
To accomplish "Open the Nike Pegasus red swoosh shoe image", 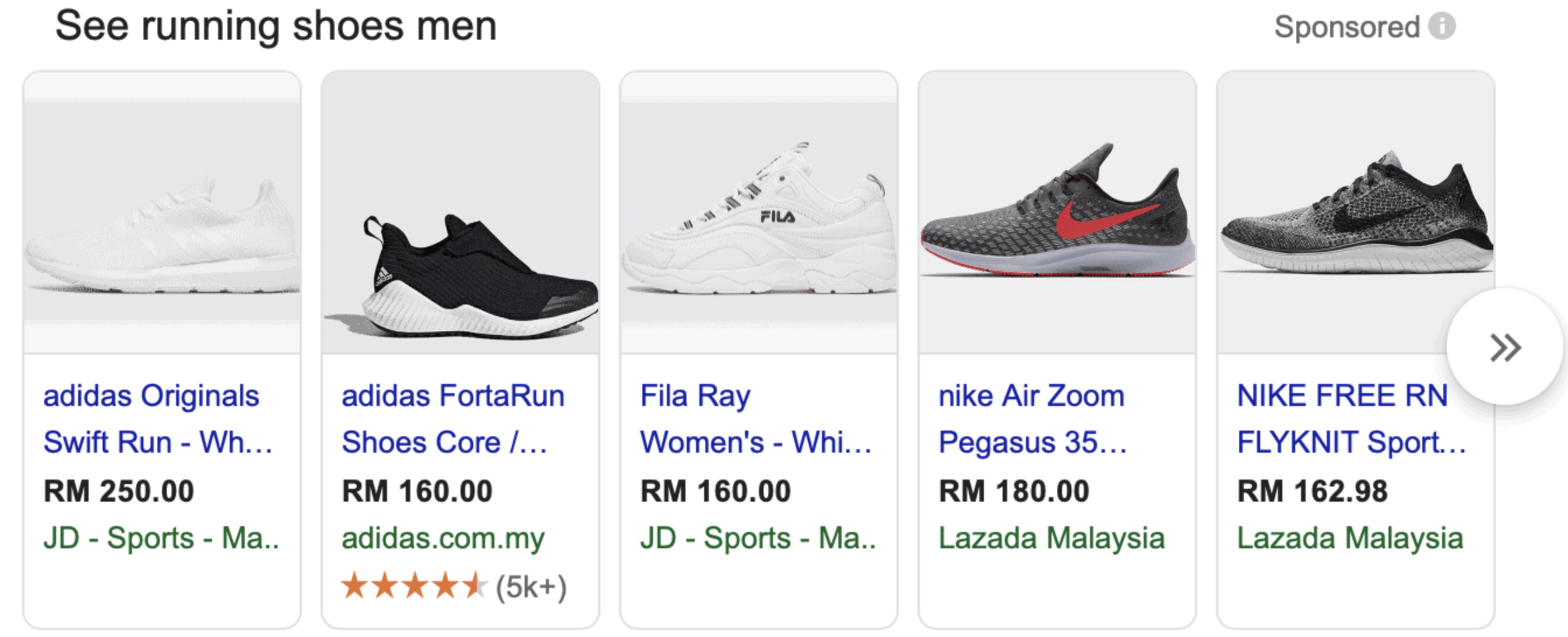I will 1057,219.
